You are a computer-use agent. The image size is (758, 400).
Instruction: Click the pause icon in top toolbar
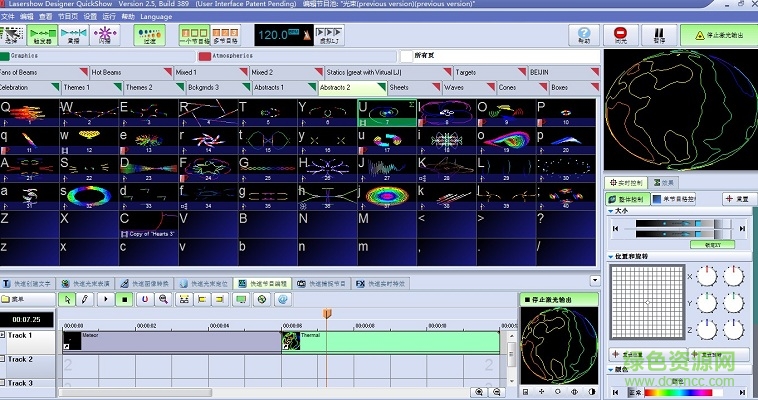[x=659, y=35]
